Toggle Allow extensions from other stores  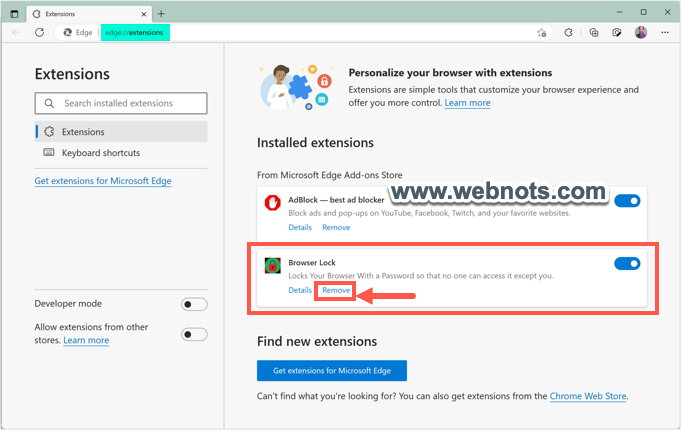tap(194, 334)
